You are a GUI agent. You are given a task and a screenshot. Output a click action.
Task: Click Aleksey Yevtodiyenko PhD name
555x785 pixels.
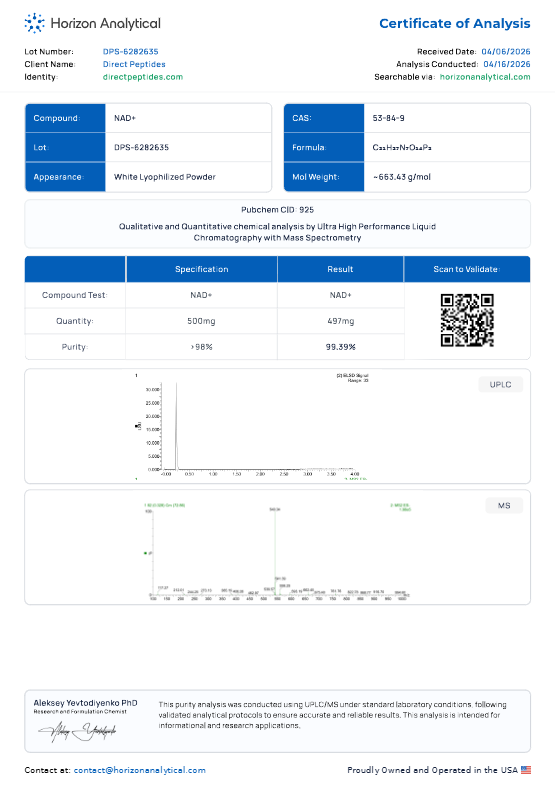pos(86,703)
